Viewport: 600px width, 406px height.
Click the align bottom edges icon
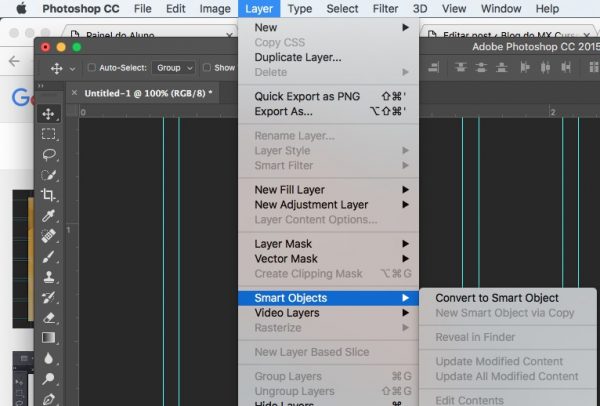(434, 68)
